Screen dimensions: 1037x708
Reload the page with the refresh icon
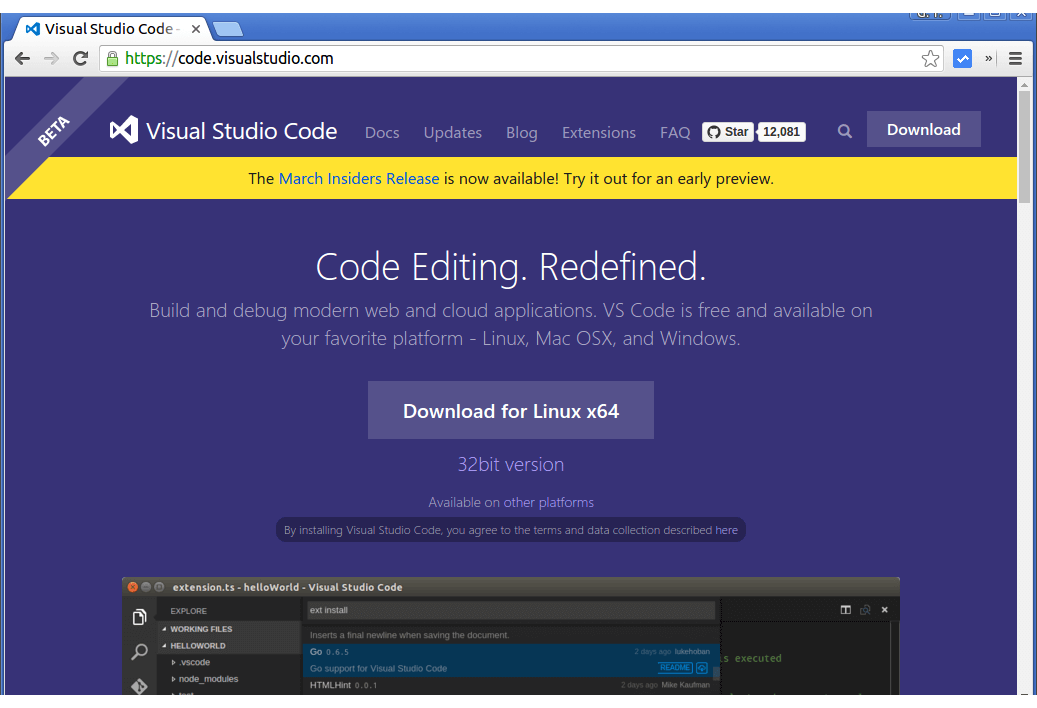tap(80, 58)
